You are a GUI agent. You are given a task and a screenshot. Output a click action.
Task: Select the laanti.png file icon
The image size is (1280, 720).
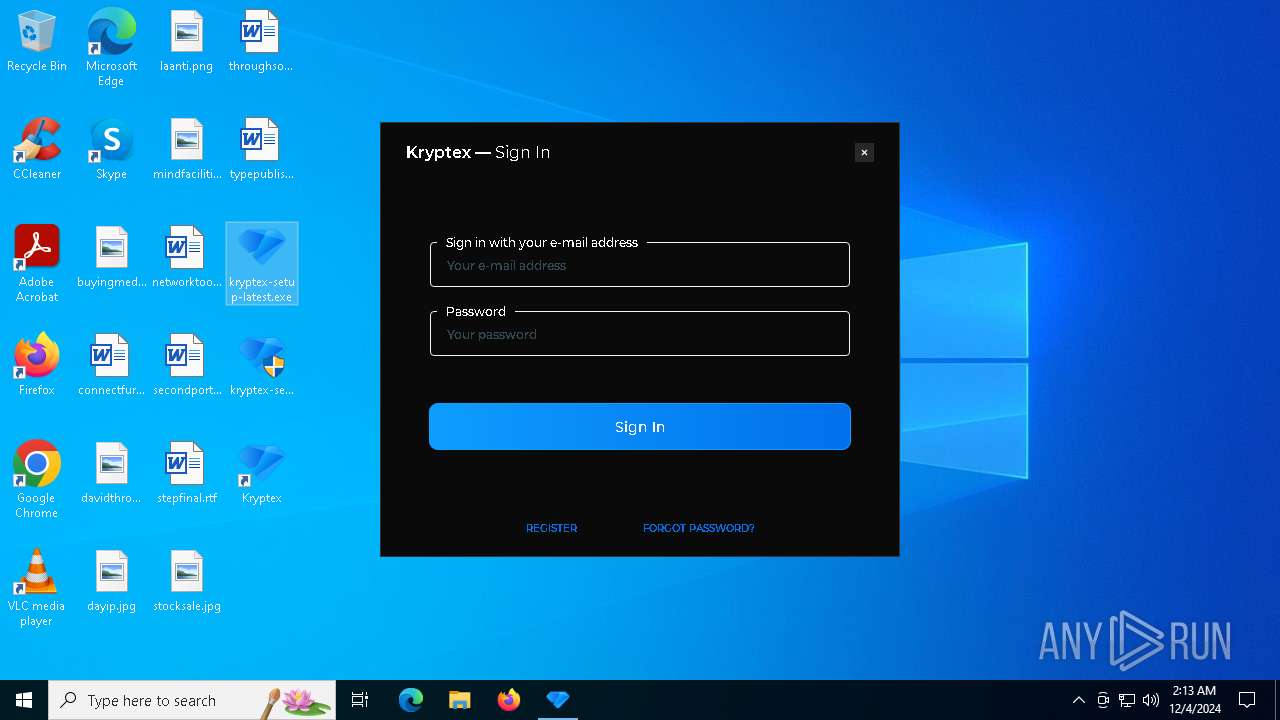point(186,42)
